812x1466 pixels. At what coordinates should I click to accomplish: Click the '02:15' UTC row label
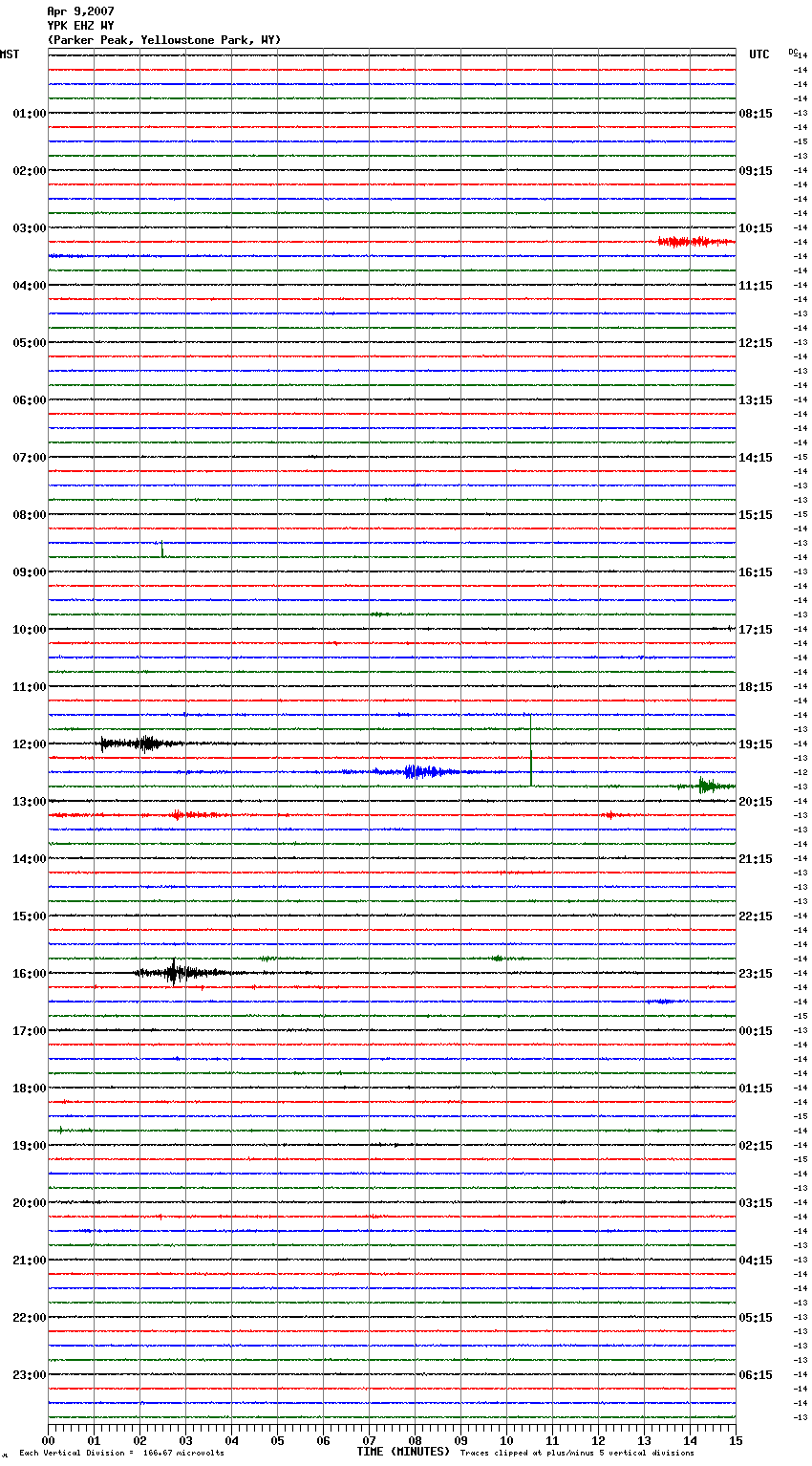click(x=756, y=1146)
